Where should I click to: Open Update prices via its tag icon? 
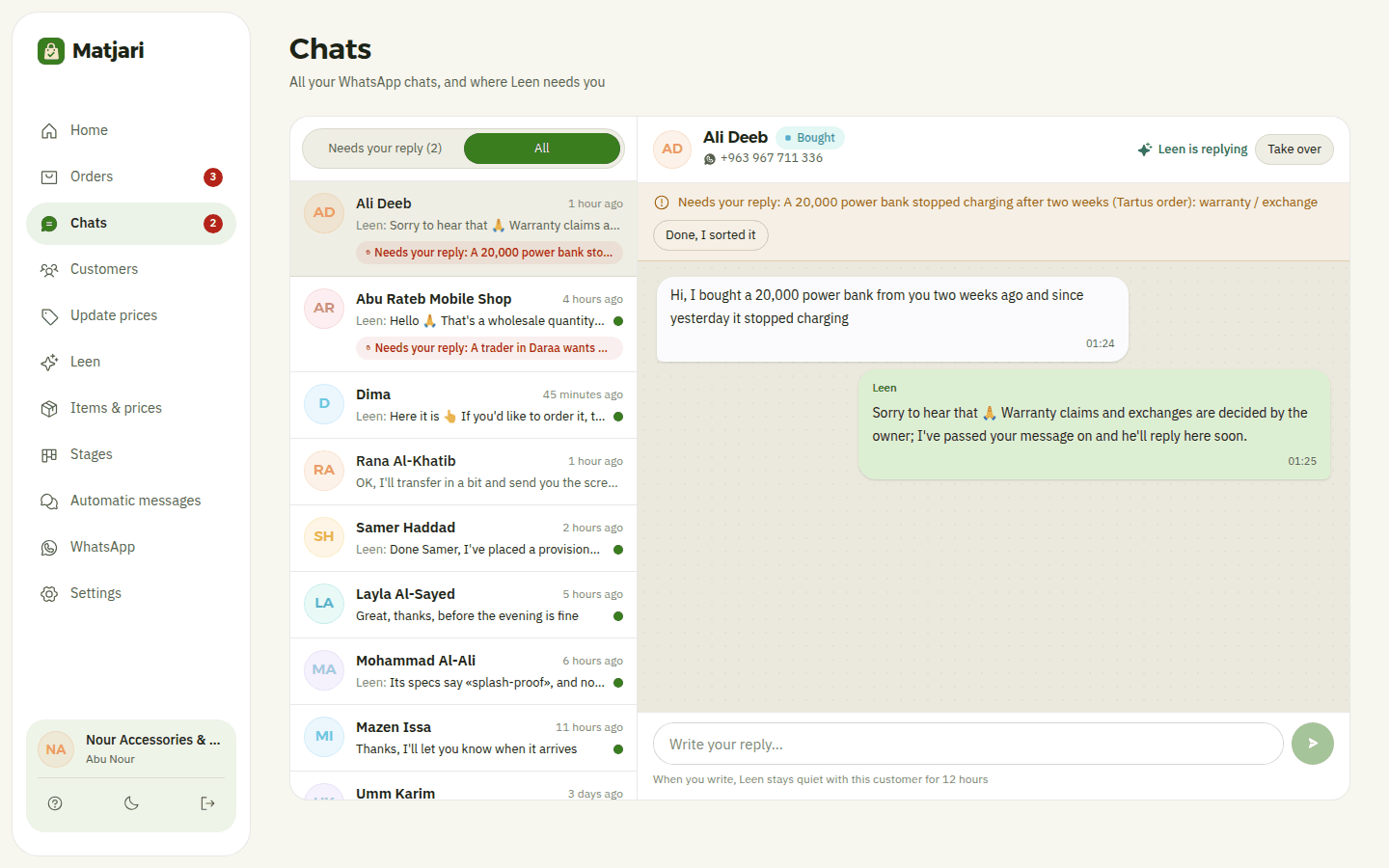coord(49,316)
